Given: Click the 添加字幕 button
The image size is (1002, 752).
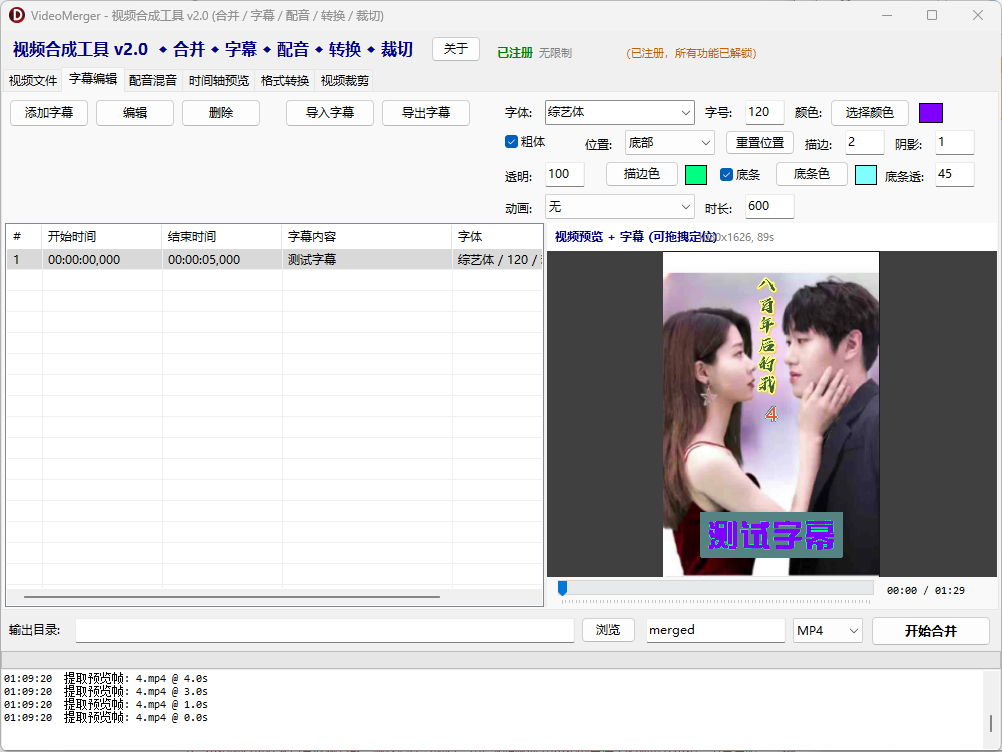Looking at the screenshot, I should pyautogui.click(x=49, y=113).
